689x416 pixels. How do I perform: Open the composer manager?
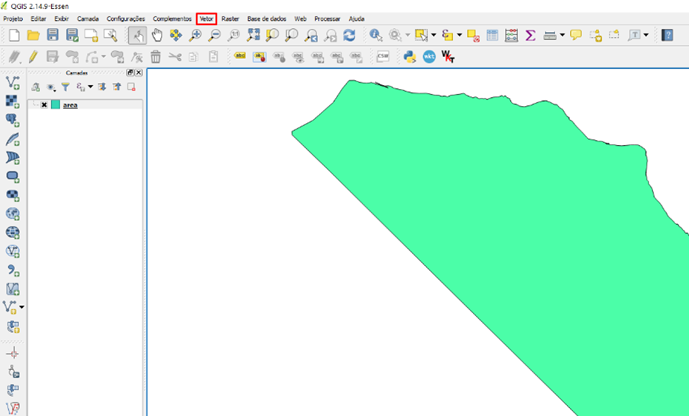(110, 35)
